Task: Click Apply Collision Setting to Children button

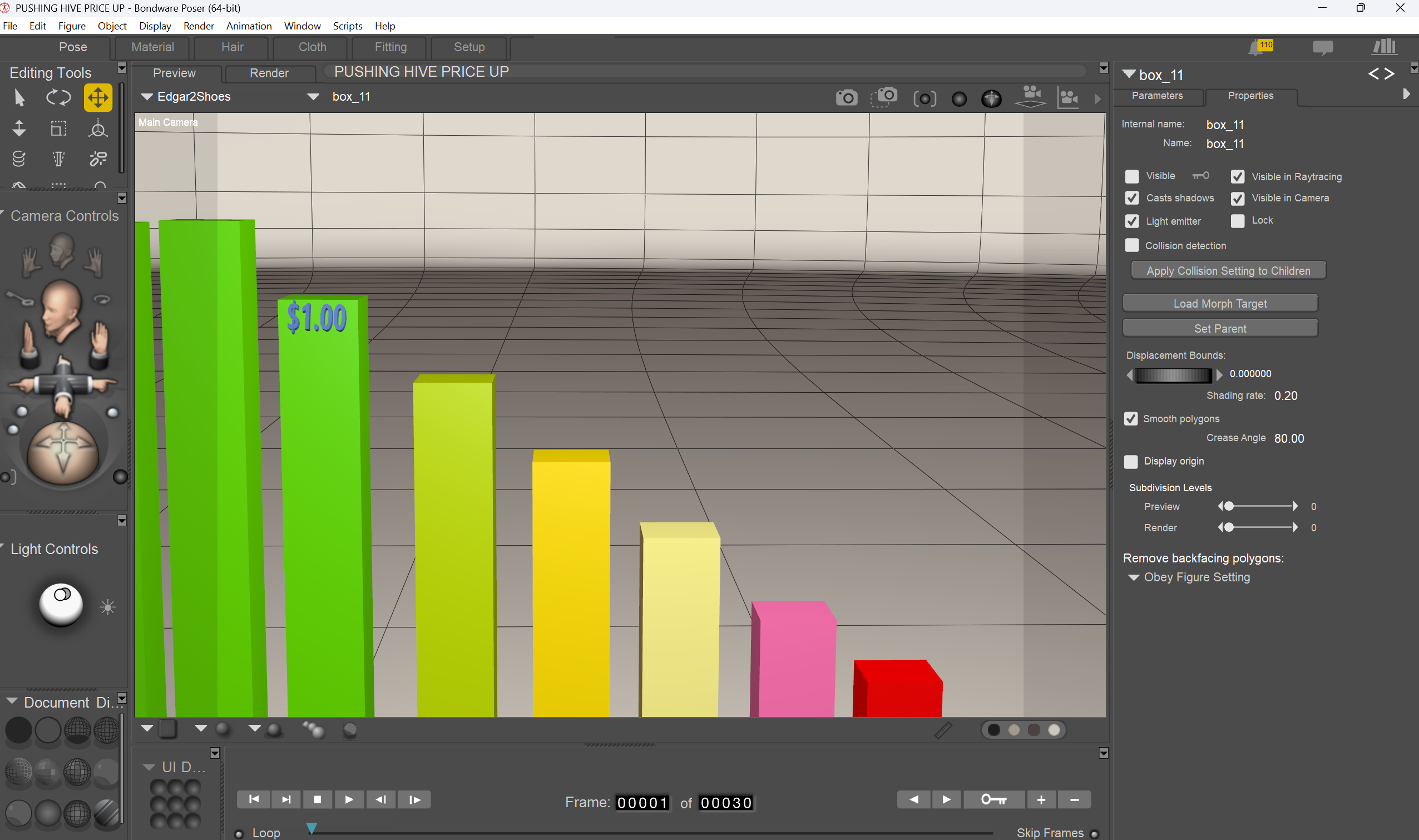Action: (1228, 270)
